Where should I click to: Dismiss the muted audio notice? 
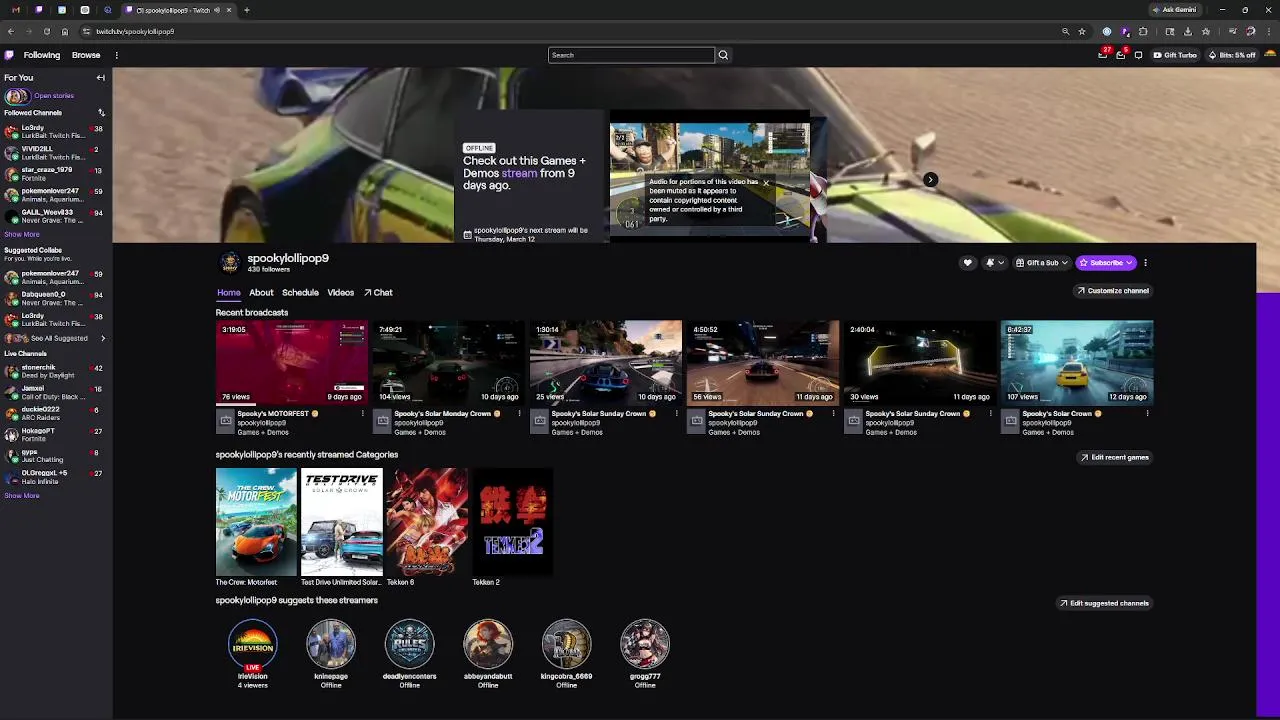(x=766, y=183)
